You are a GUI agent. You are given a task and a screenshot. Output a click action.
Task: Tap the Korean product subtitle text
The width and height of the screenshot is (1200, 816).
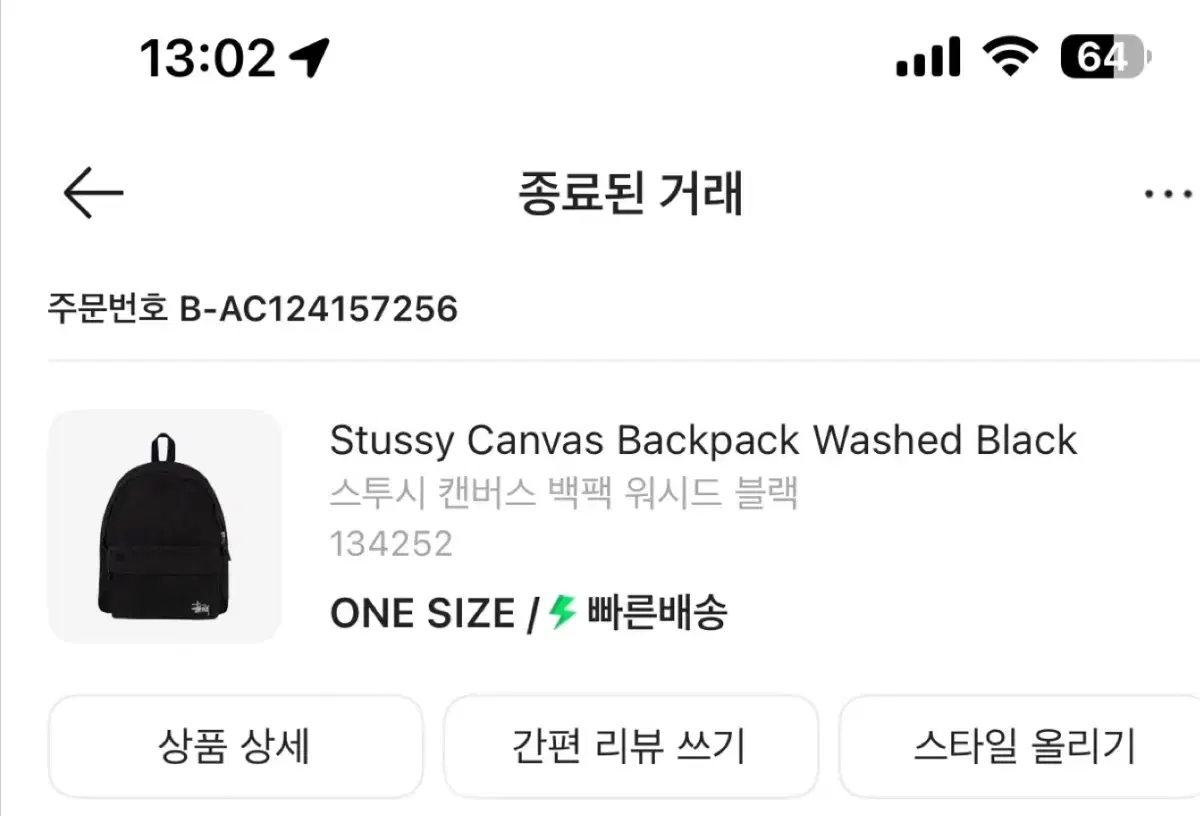(565, 492)
